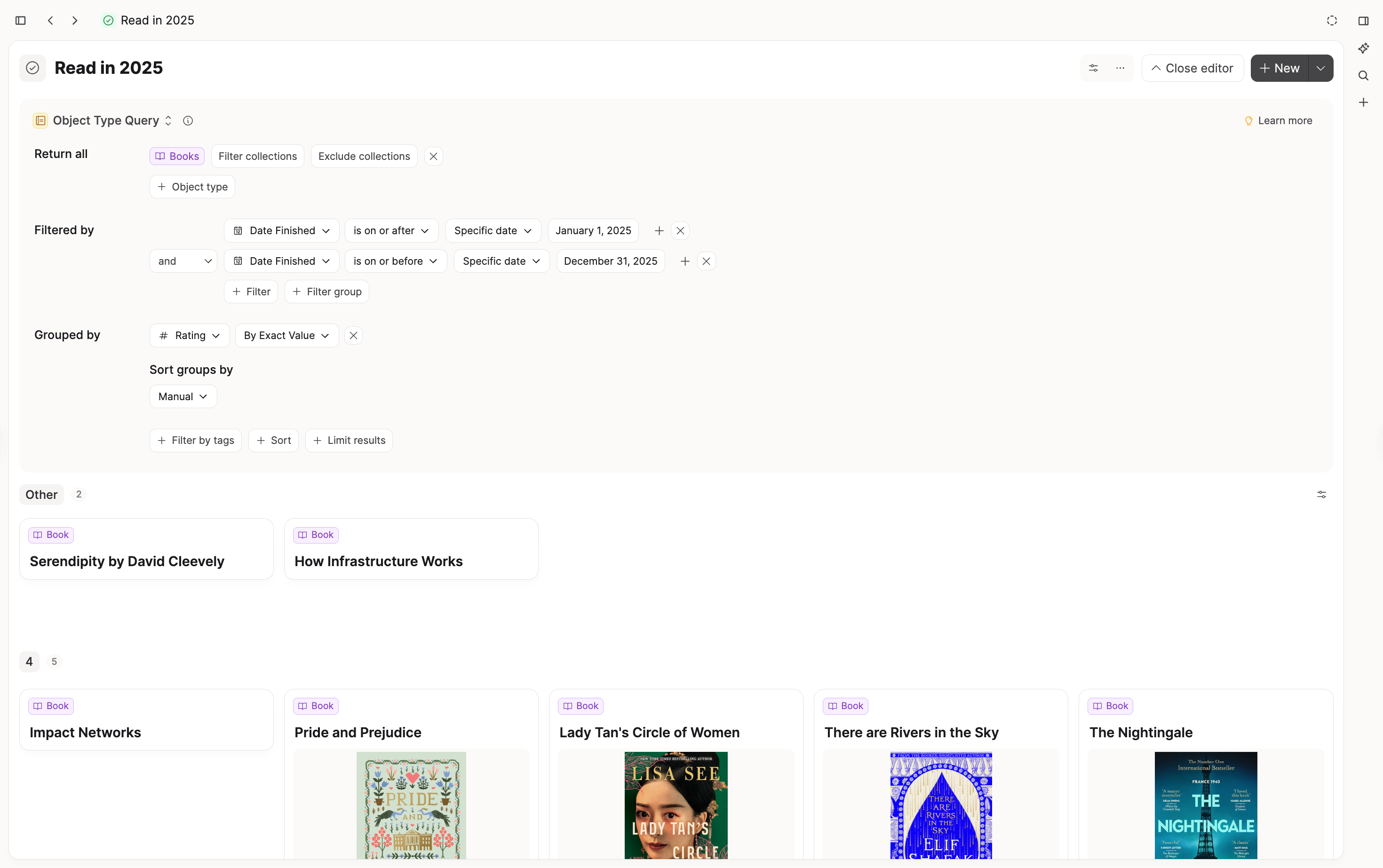This screenshot has width=1383, height=868.
Task: Remove the Books object type row
Action: coord(434,156)
